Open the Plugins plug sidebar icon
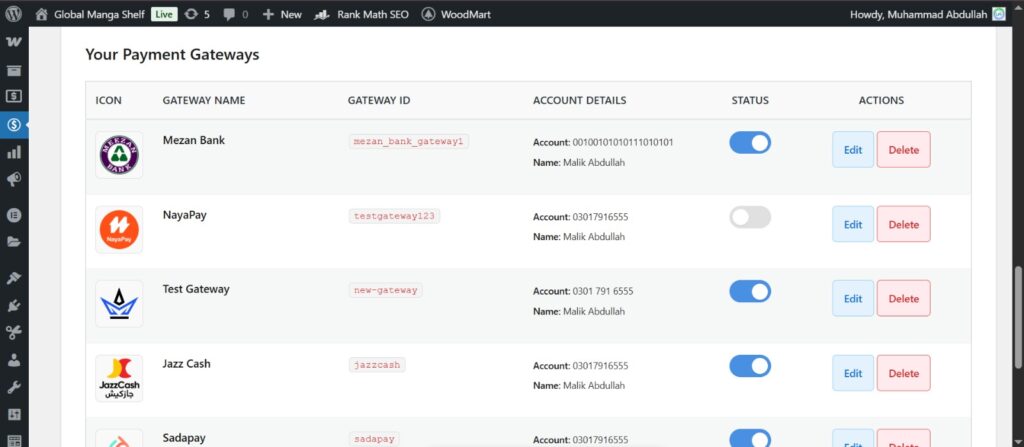Viewport: 1024px width, 447px height. [14, 305]
